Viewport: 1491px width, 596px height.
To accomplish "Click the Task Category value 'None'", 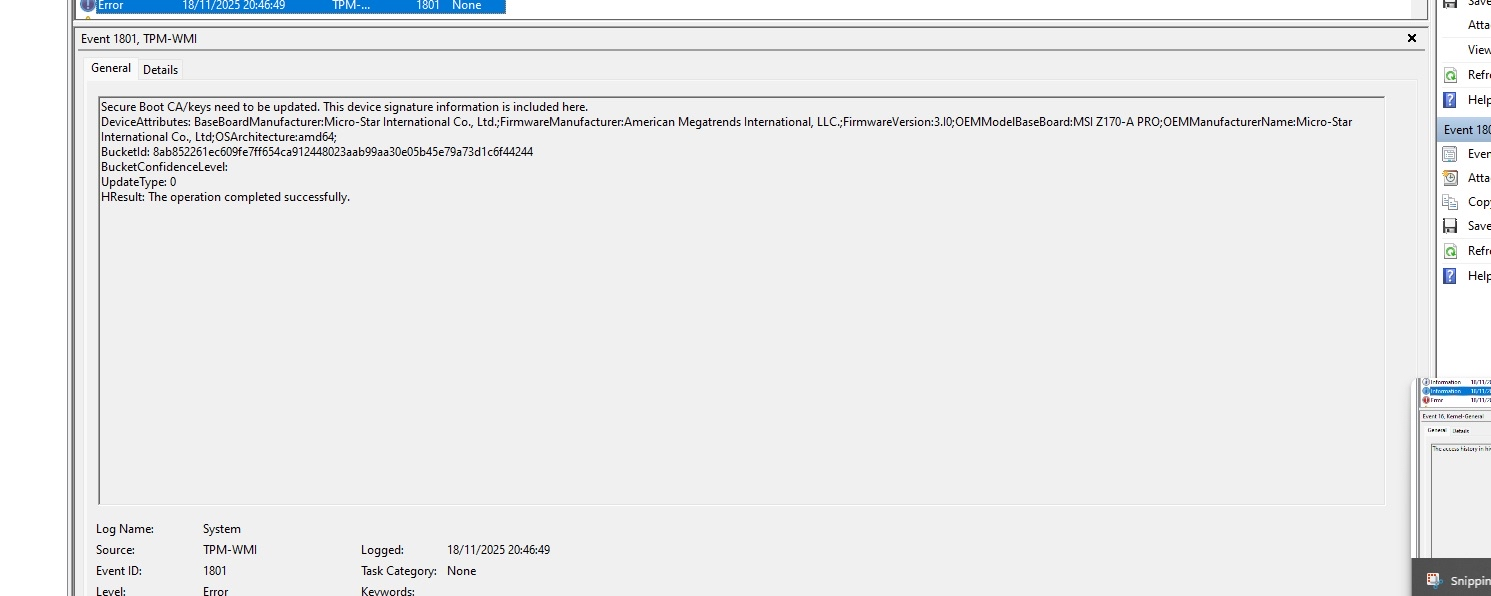I will [461, 571].
